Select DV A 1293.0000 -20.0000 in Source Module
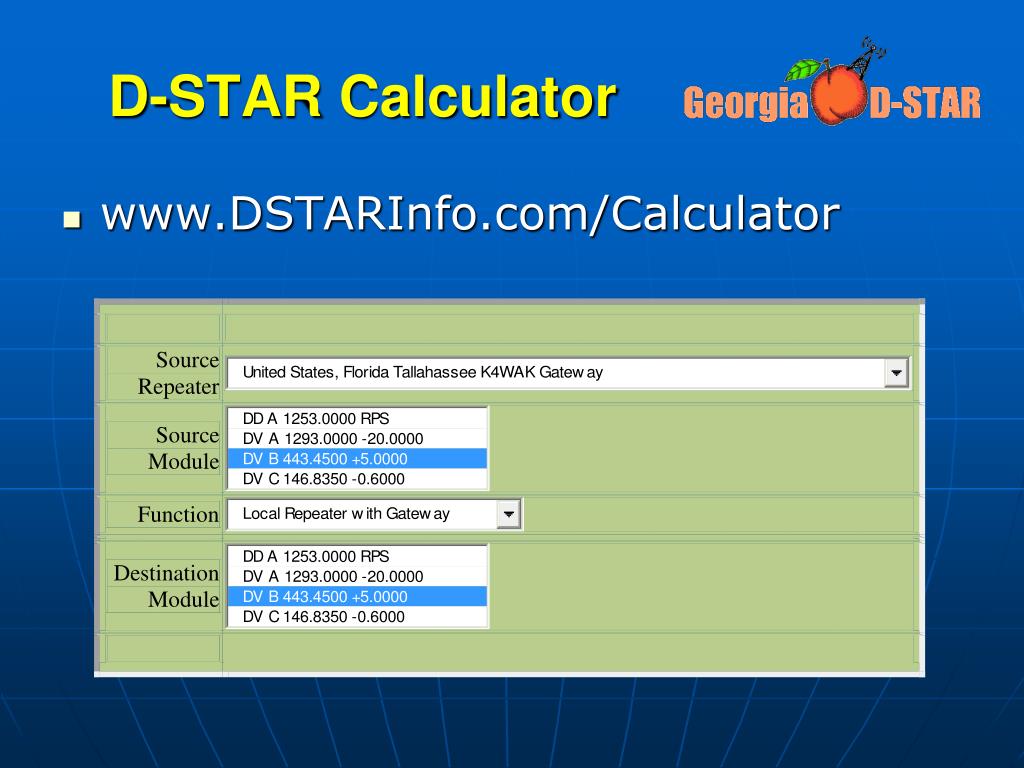 [x=357, y=439]
